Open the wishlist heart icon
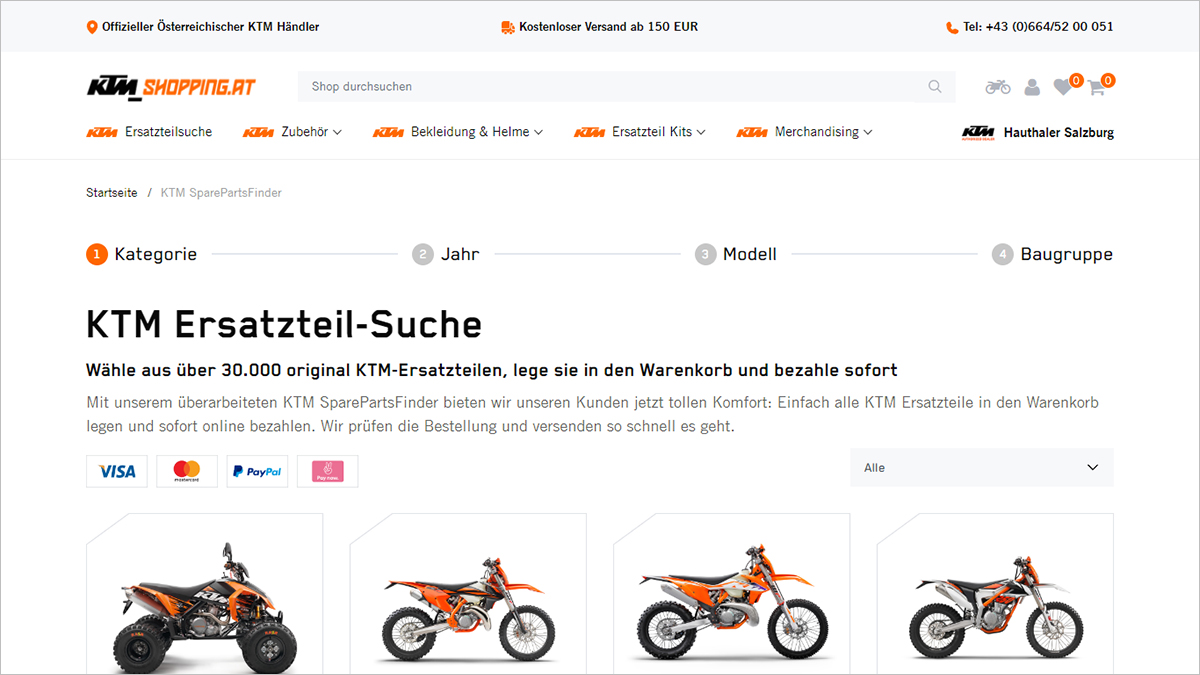Image resolution: width=1200 pixels, height=675 pixels. [x=1062, y=87]
